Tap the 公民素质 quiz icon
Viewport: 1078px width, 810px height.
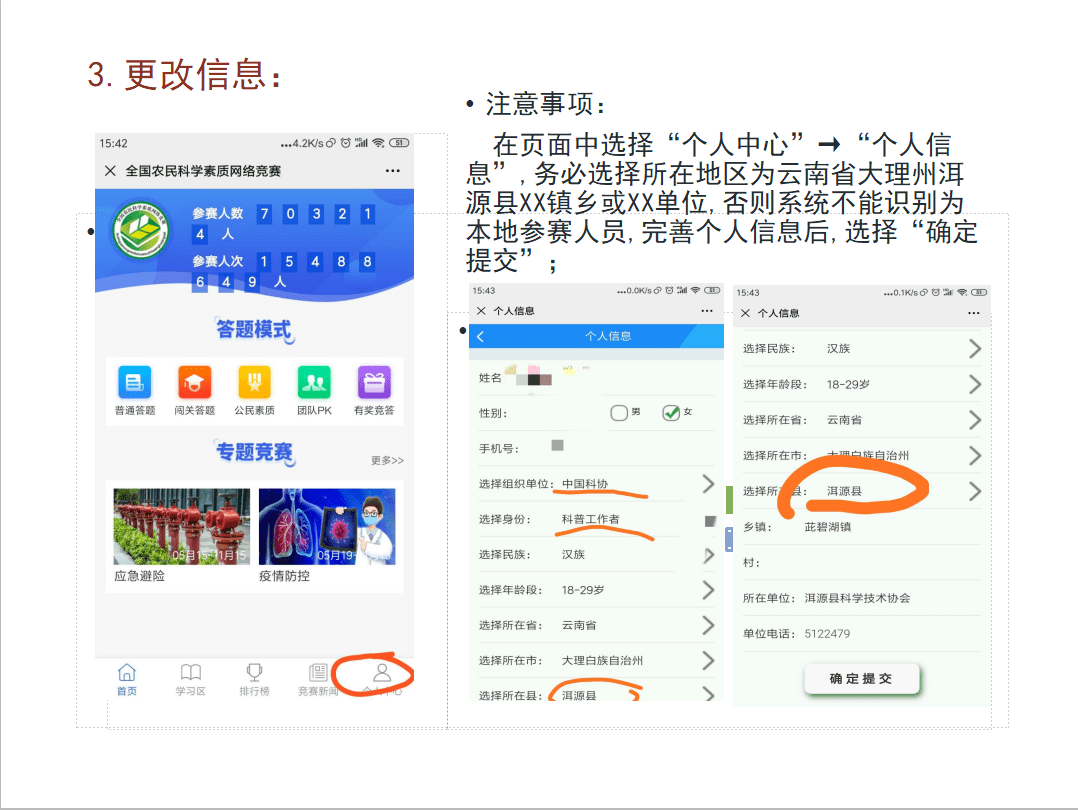tap(253, 381)
